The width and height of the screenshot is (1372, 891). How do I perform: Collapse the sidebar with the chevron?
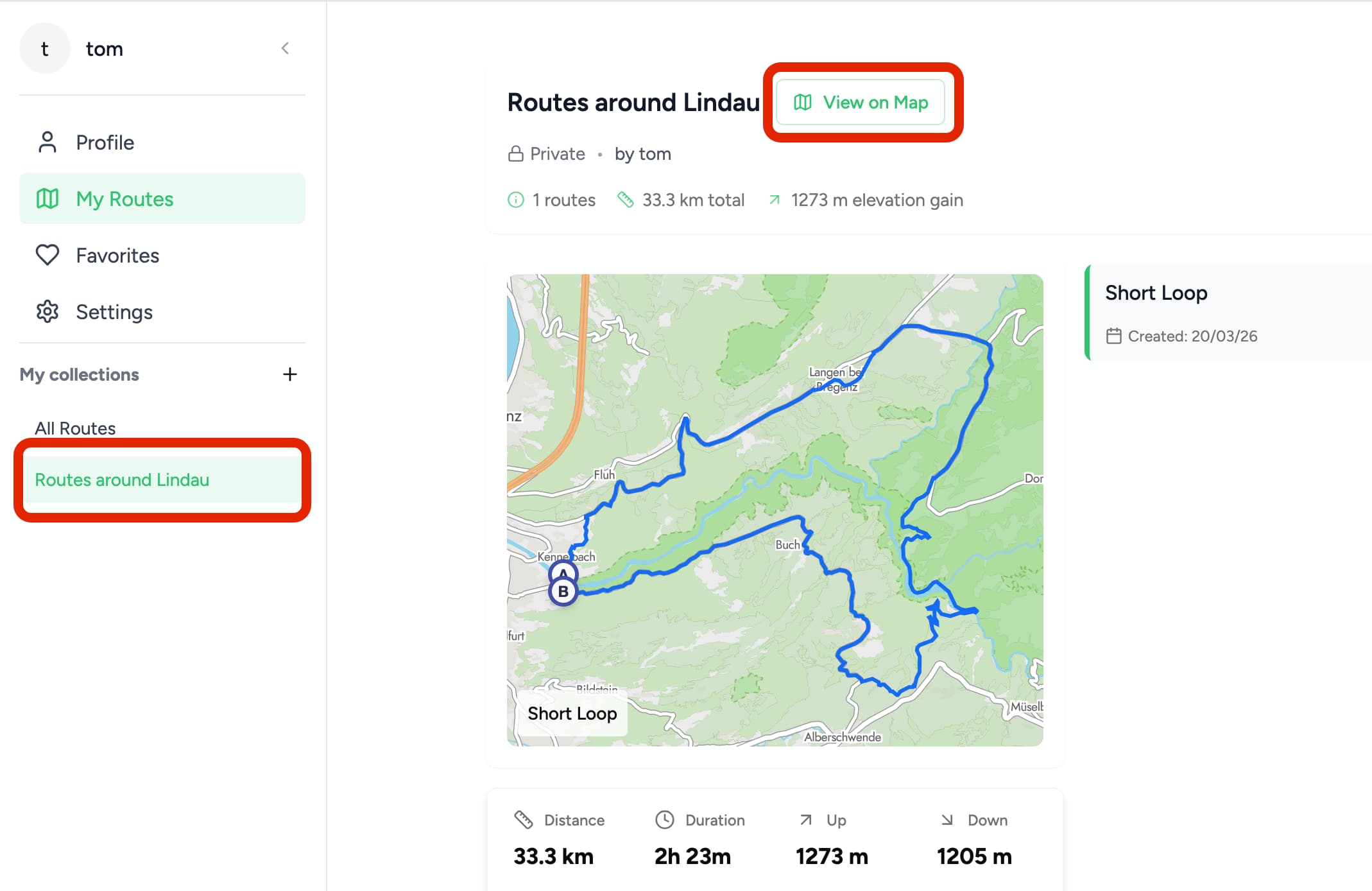[x=285, y=48]
